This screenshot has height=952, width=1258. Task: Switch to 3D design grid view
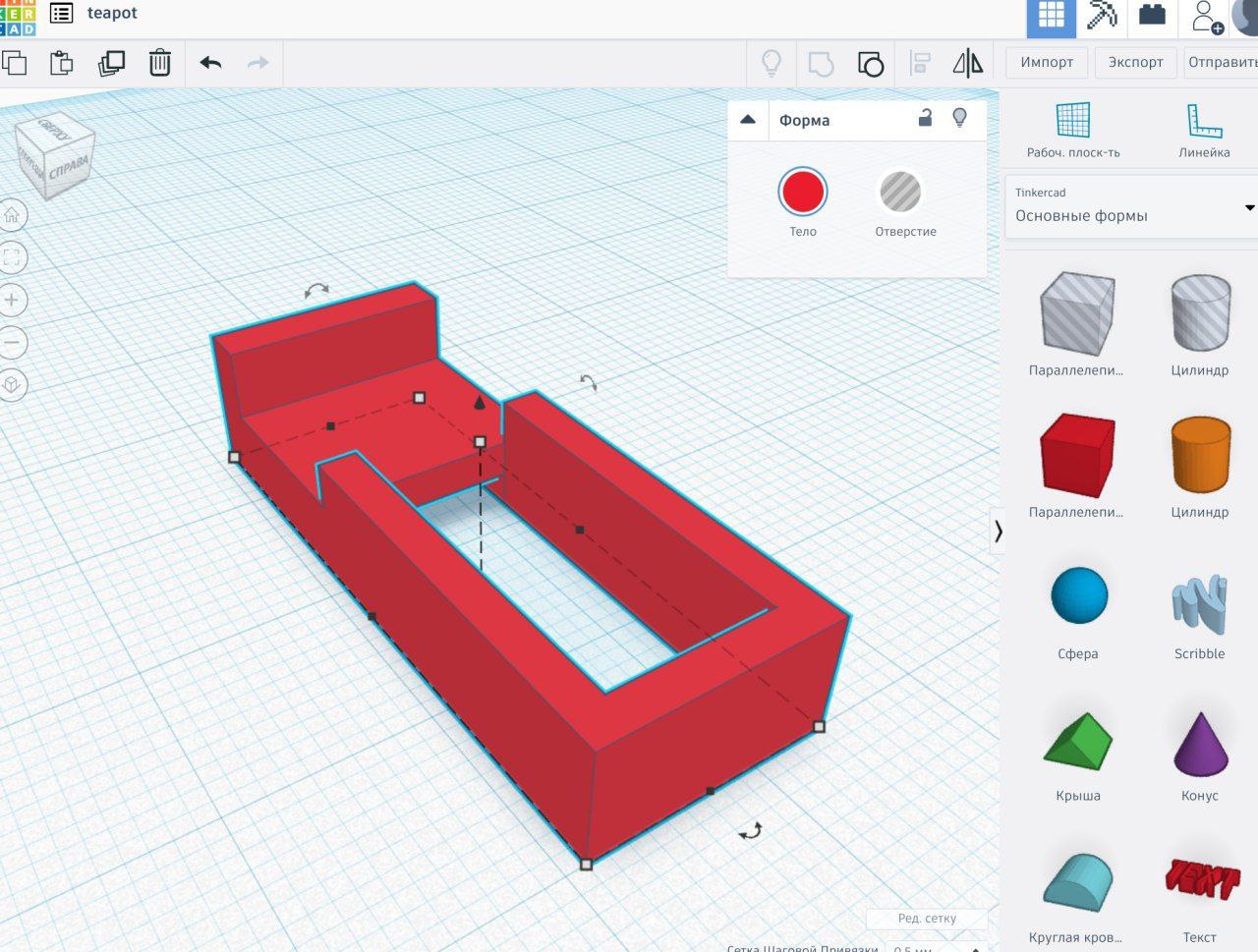pos(1051,17)
